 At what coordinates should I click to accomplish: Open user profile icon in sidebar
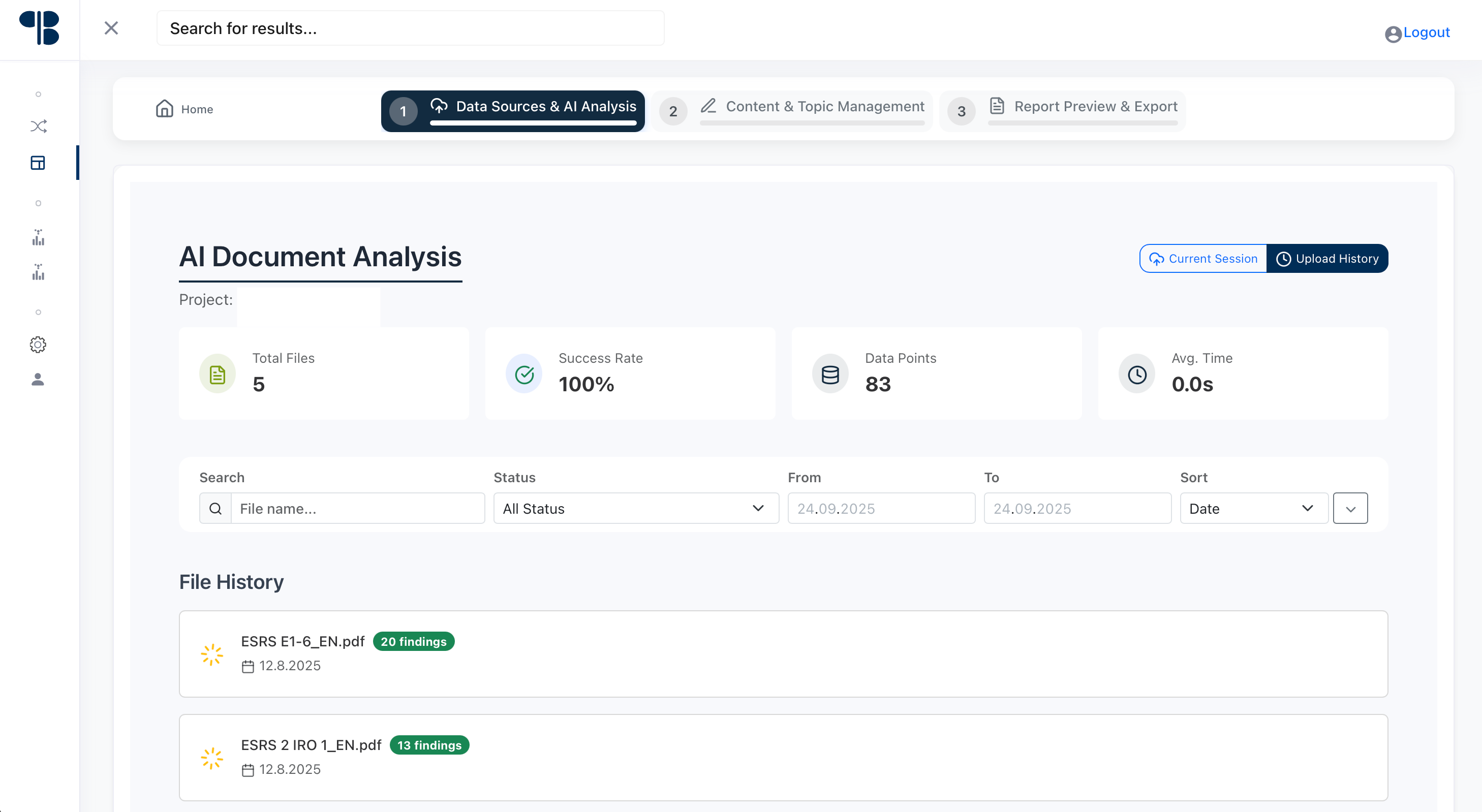[38, 380]
